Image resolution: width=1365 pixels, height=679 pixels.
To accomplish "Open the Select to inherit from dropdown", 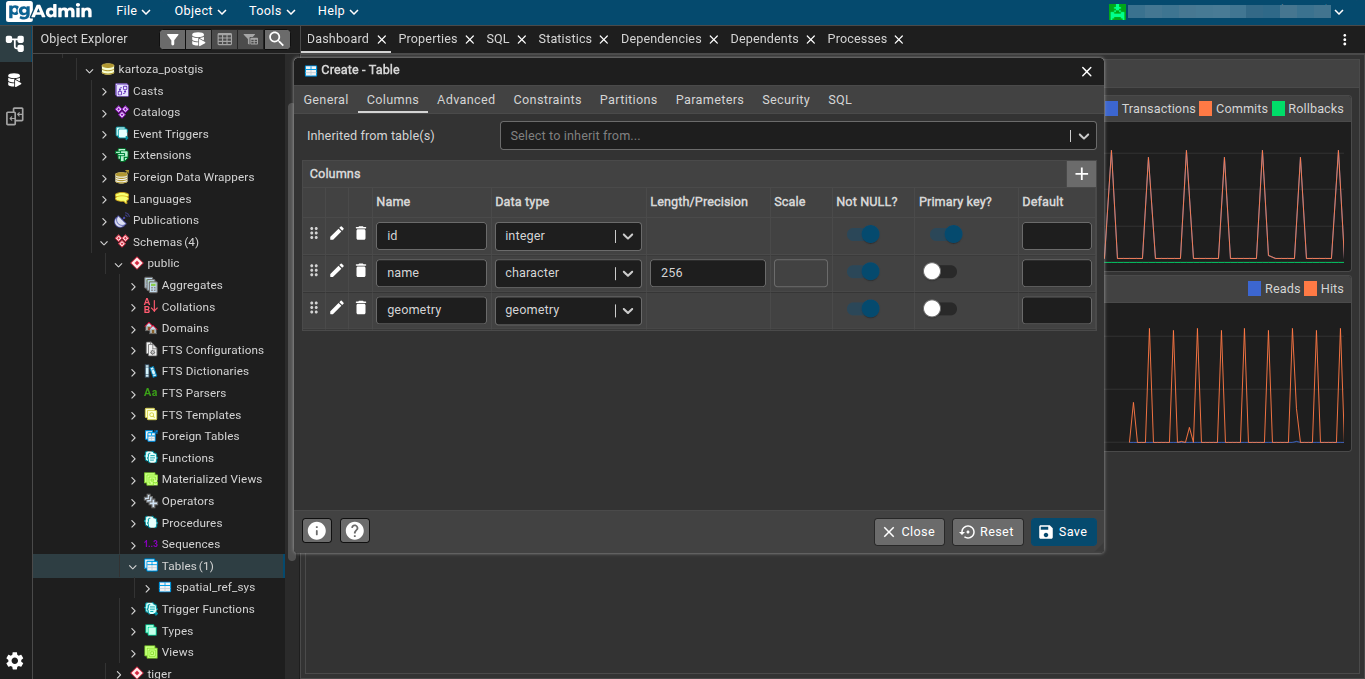I will pos(1082,135).
